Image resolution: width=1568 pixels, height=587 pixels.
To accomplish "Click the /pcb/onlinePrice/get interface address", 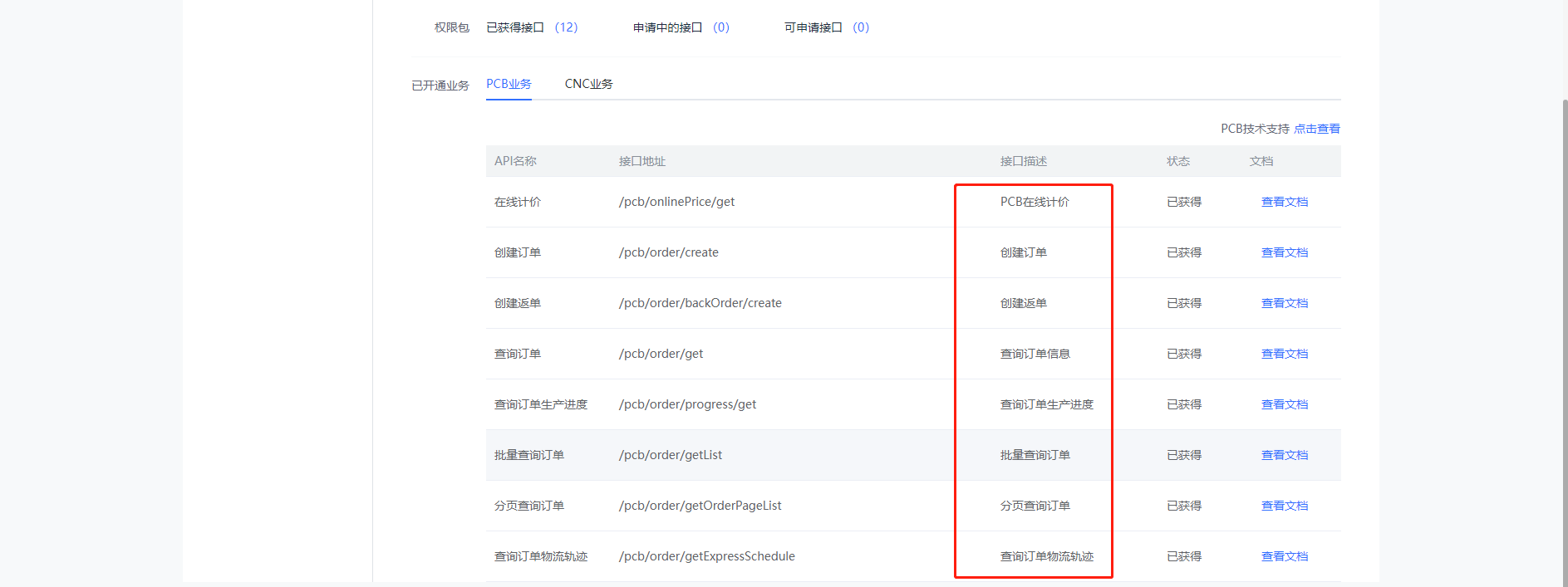I will pos(676,202).
